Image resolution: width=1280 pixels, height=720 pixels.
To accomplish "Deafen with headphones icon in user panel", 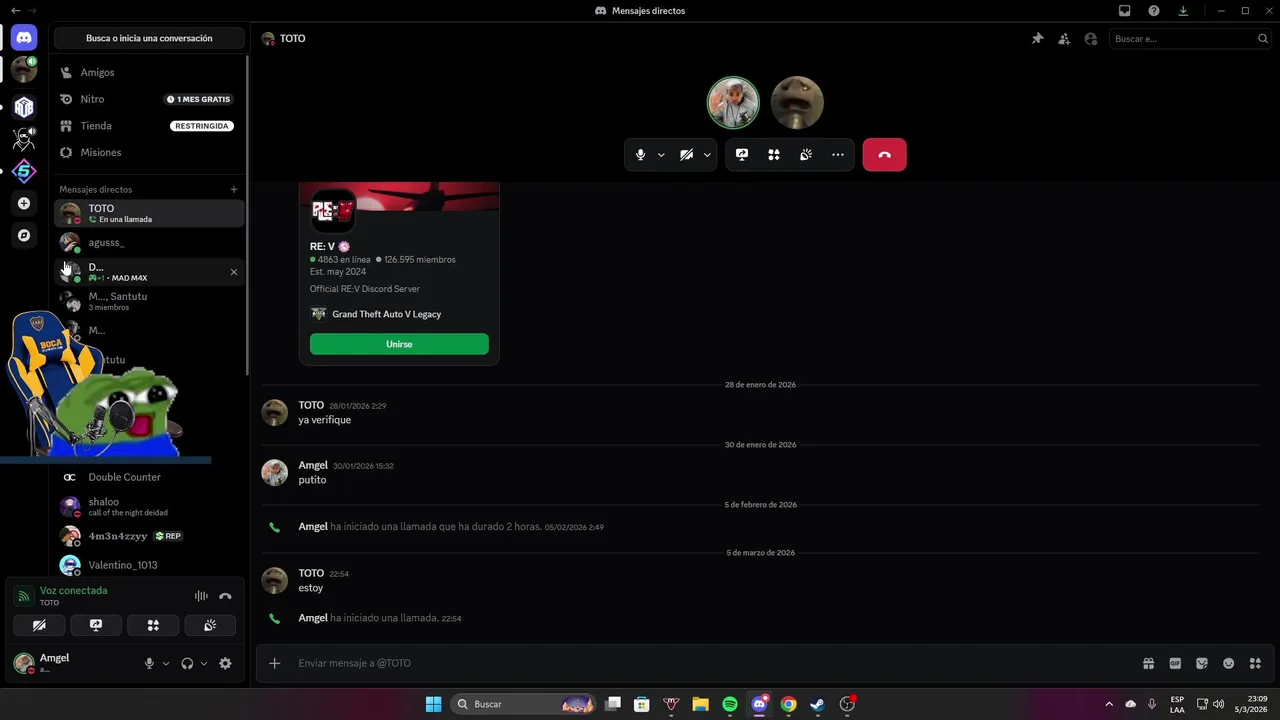I will [x=187, y=663].
